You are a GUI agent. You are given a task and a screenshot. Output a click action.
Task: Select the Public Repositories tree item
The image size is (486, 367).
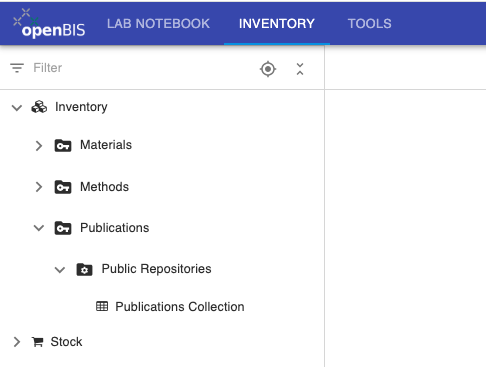point(156,269)
